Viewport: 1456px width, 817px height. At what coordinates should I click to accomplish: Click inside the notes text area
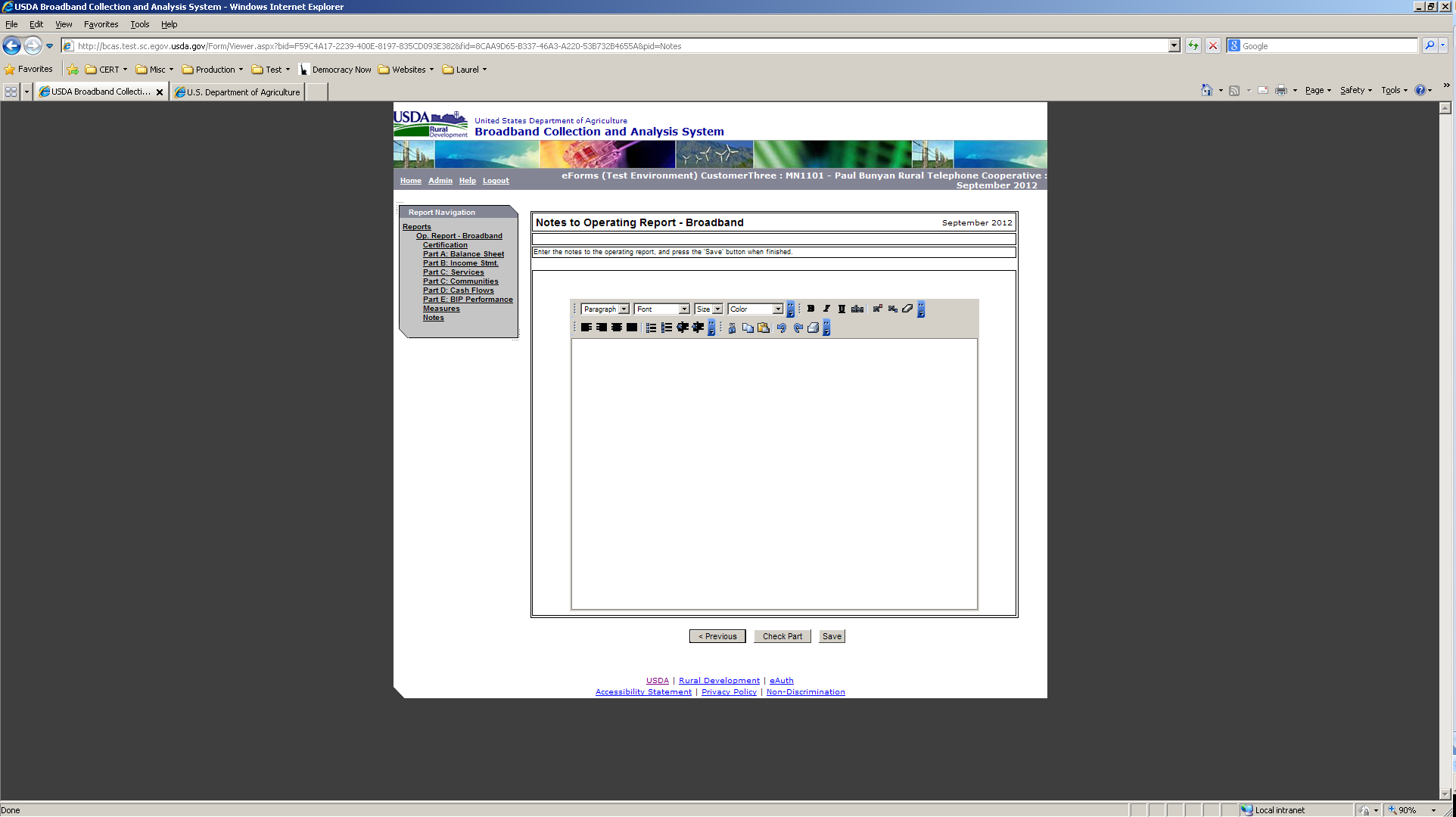(x=773, y=473)
